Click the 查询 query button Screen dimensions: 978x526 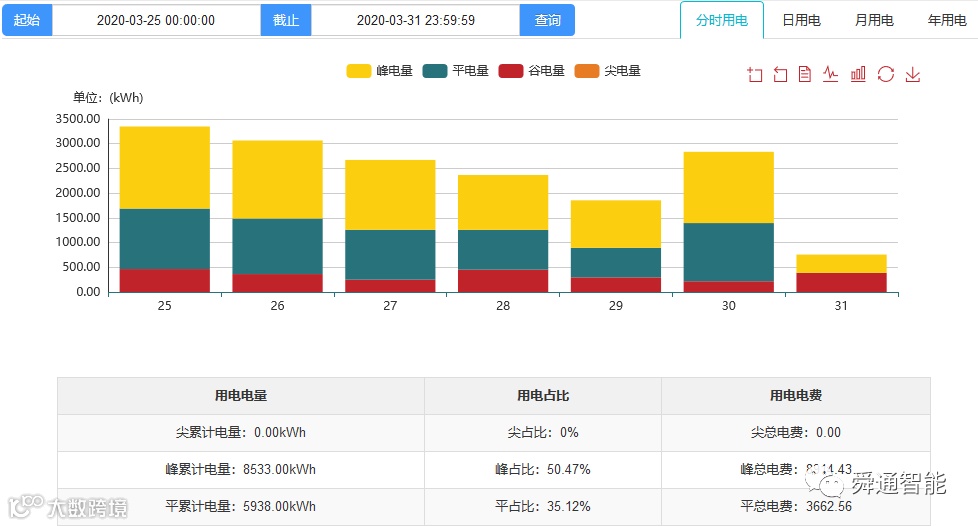pos(547,20)
